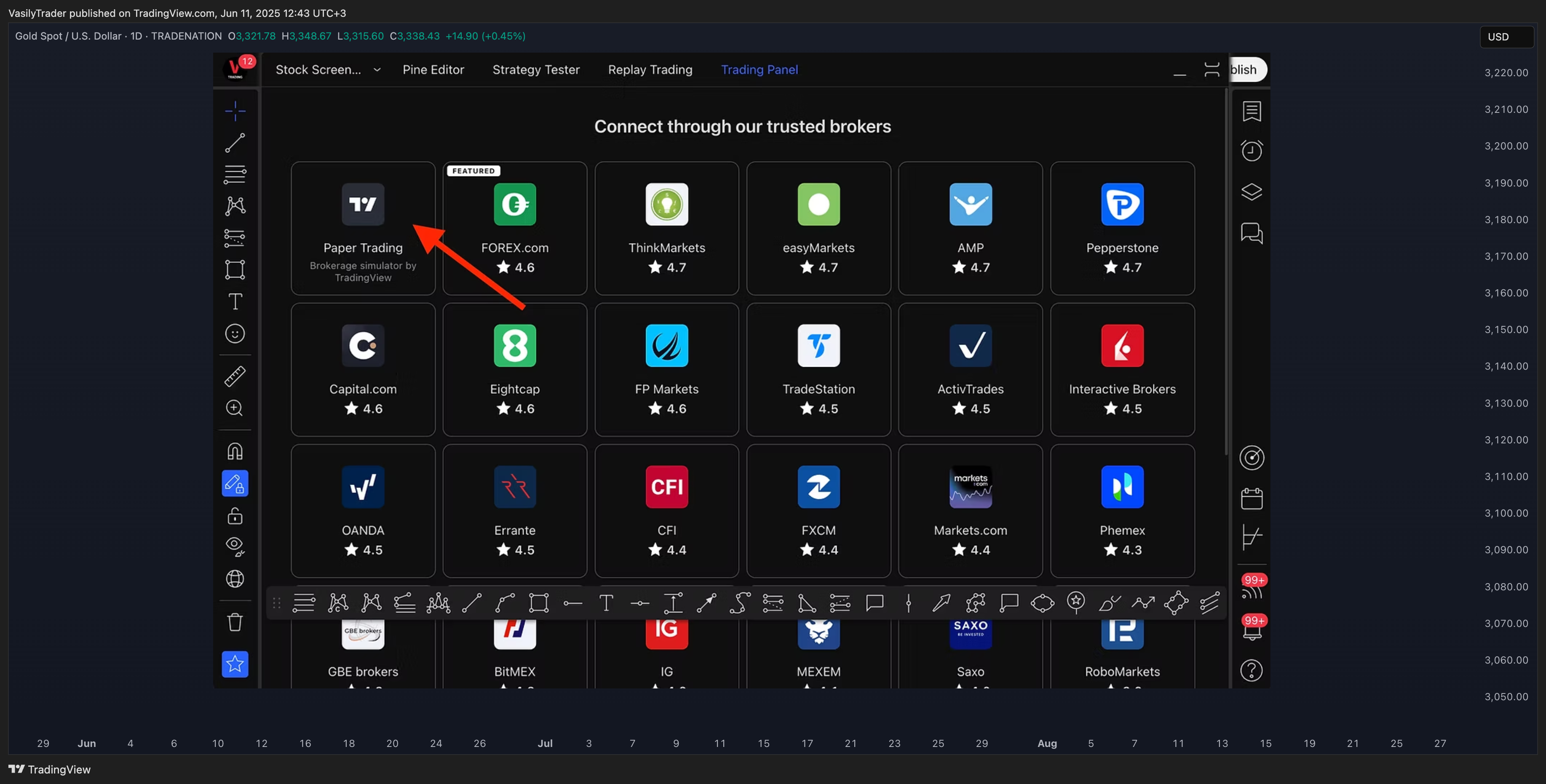Select the comment bubble tool in floating toolbar
Screen dimensions: 1546x784
[x=875, y=603]
